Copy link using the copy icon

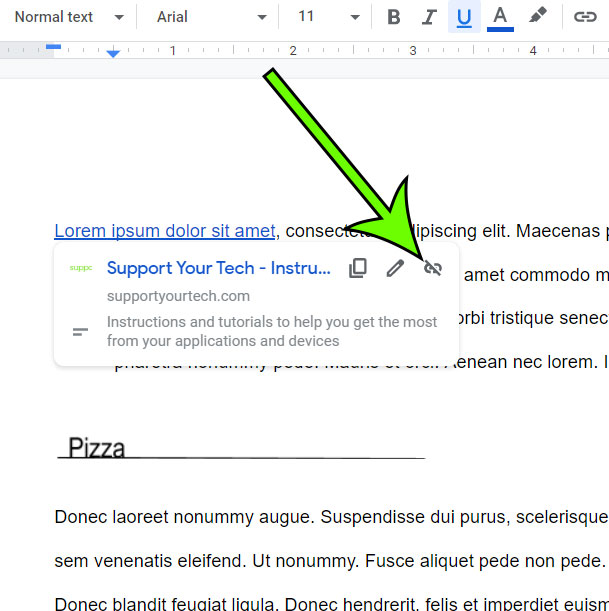pos(358,268)
